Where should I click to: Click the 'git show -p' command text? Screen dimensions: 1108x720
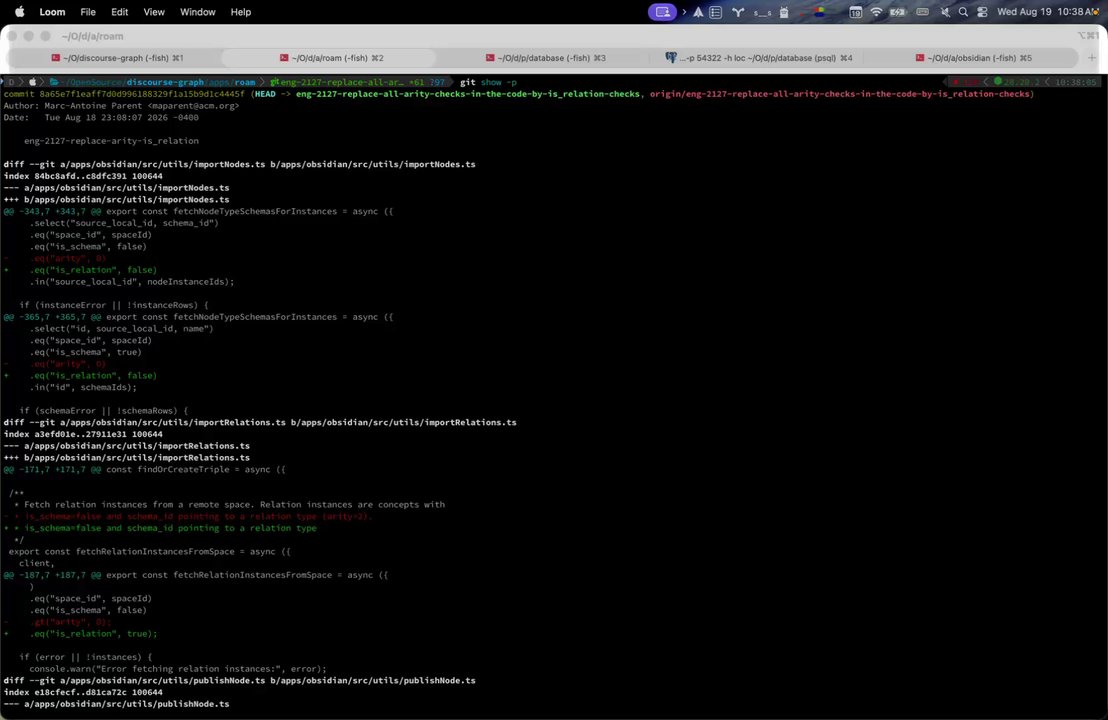488,82
